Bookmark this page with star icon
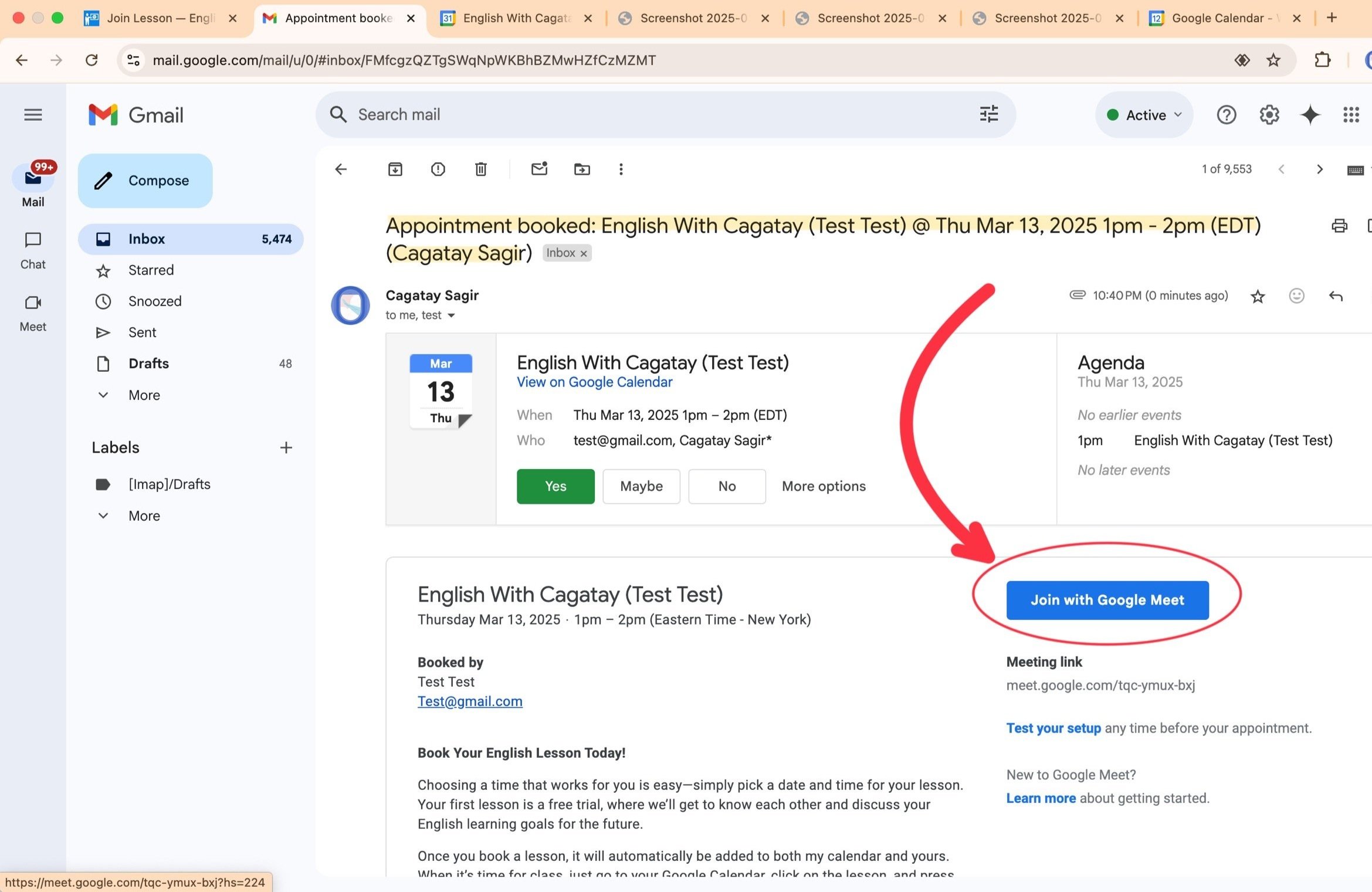This screenshot has width=1372, height=892. coord(1273,60)
